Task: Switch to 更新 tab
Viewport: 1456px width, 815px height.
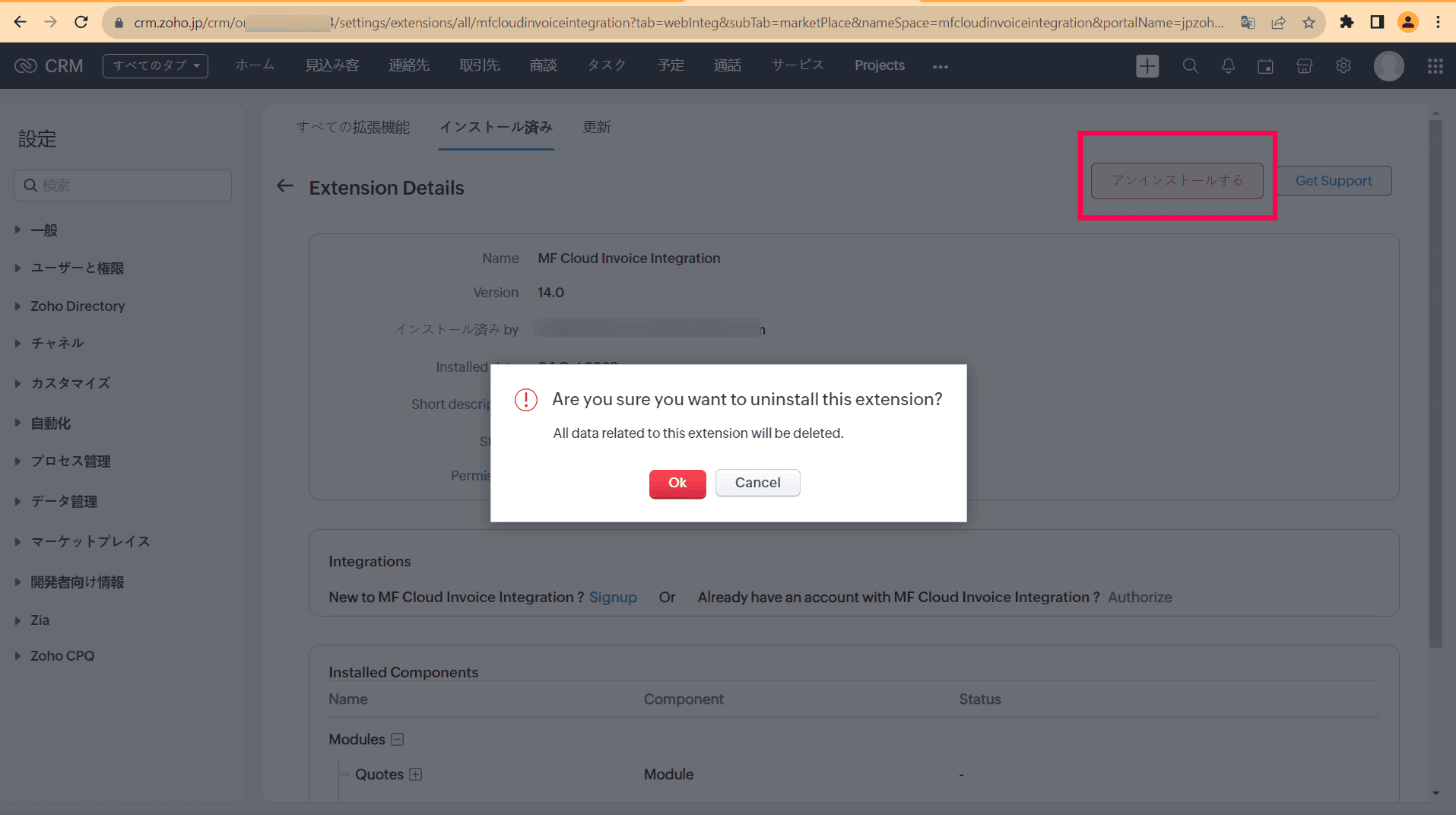Action: coord(597,127)
